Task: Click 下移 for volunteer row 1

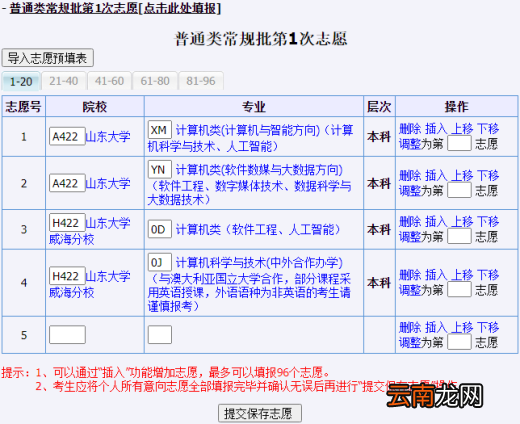Action: (488, 129)
